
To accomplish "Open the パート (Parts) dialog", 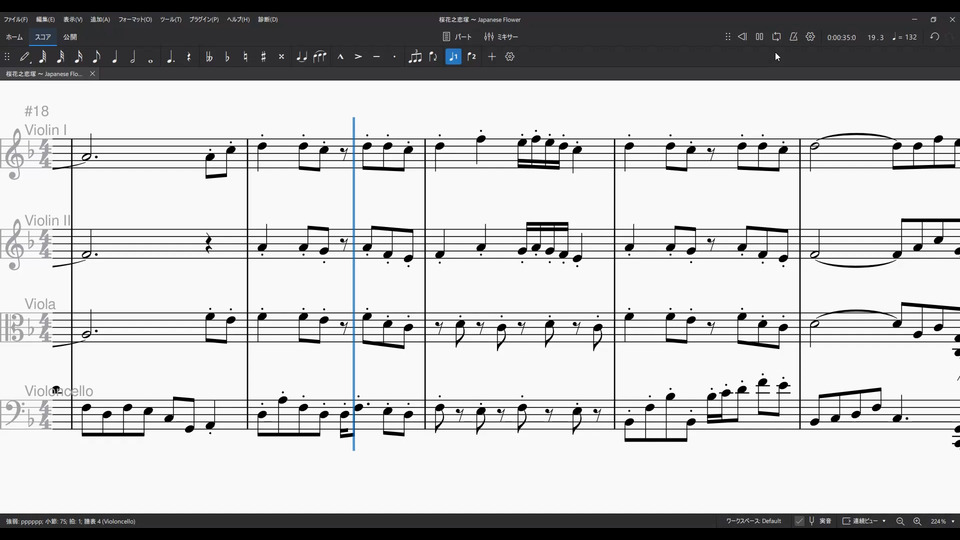I will pyautogui.click(x=457, y=37).
